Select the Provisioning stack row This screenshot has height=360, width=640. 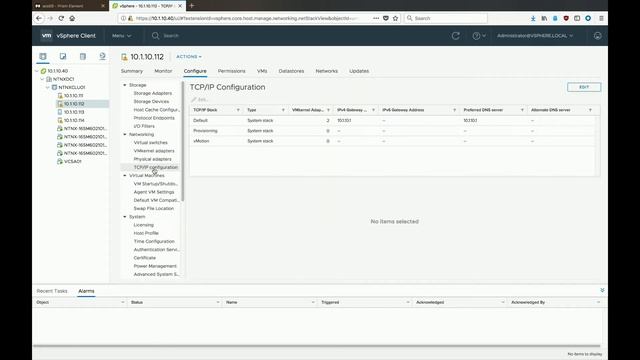click(392, 131)
